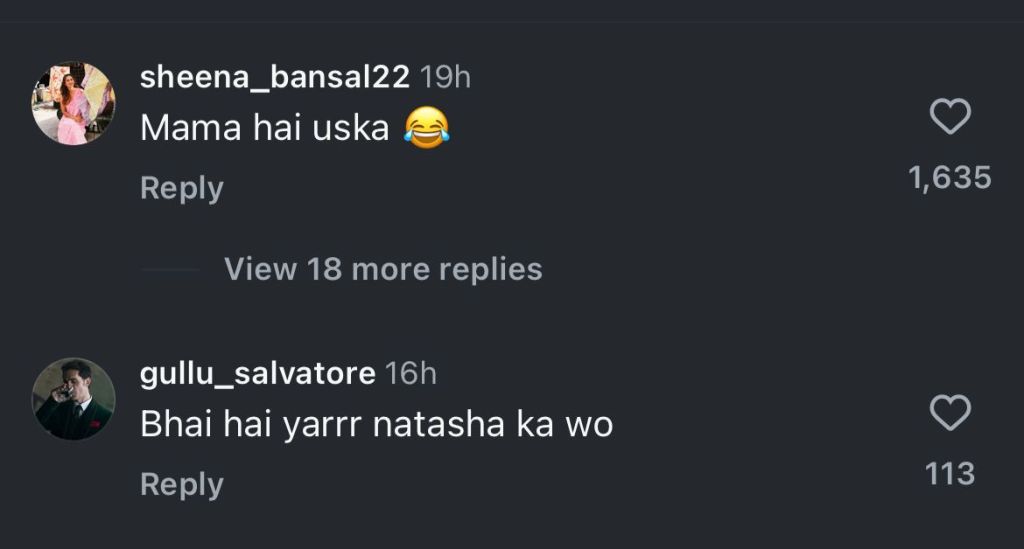Go to gullu_salvatore's profile via username
This screenshot has width=1024, height=549.
pos(257,373)
